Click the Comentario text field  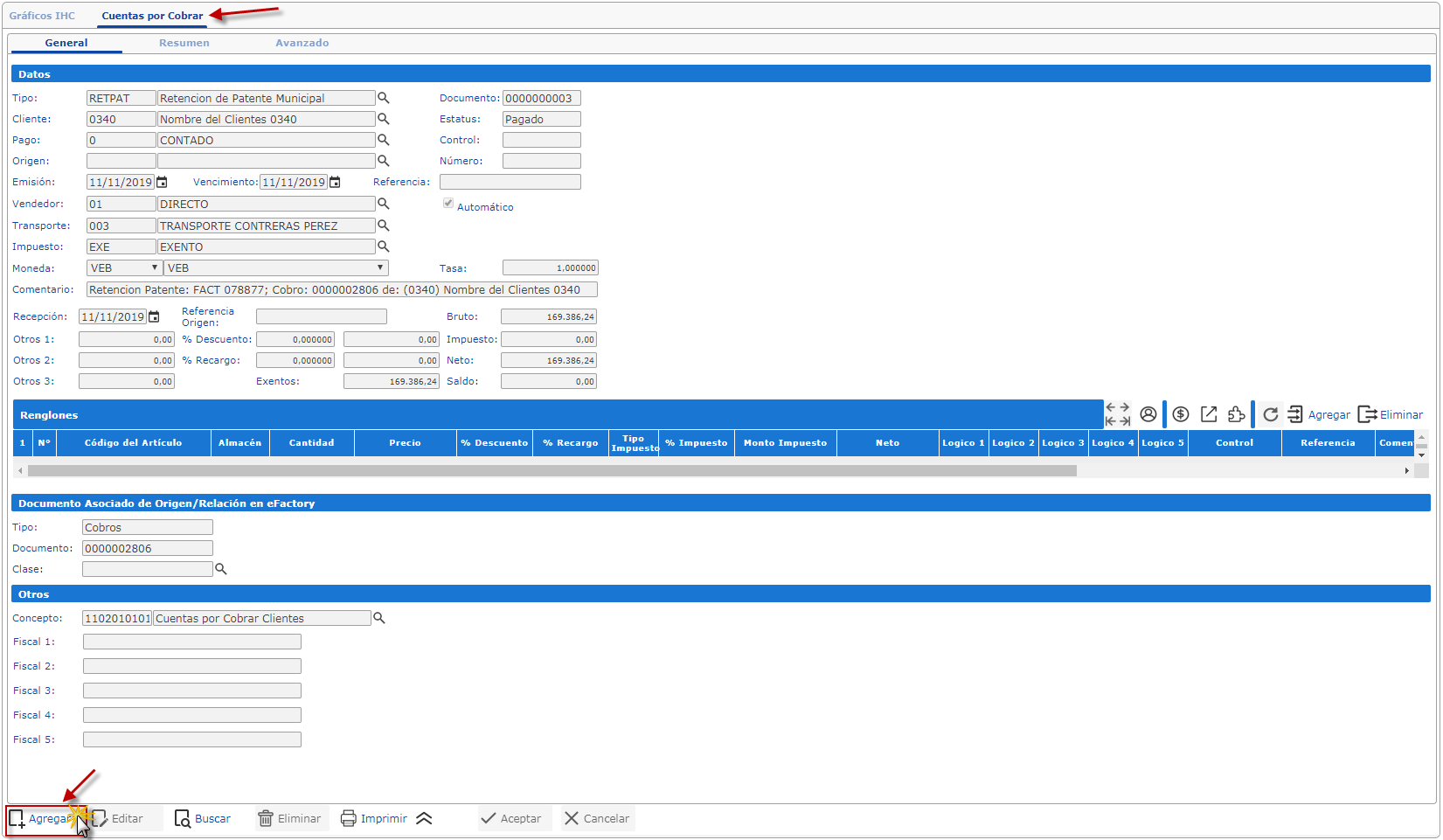point(342,289)
